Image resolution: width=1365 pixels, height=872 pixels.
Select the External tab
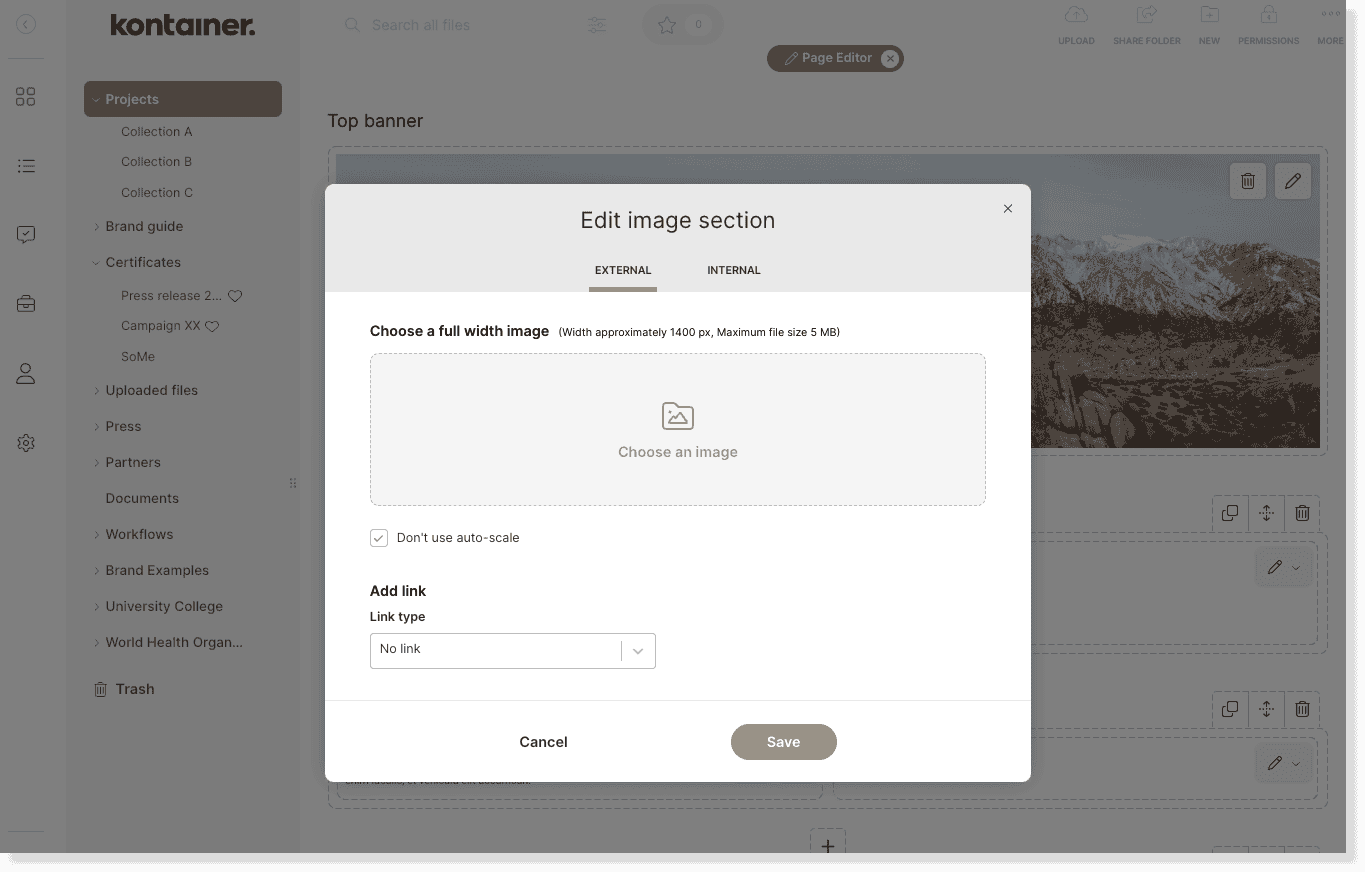622,270
